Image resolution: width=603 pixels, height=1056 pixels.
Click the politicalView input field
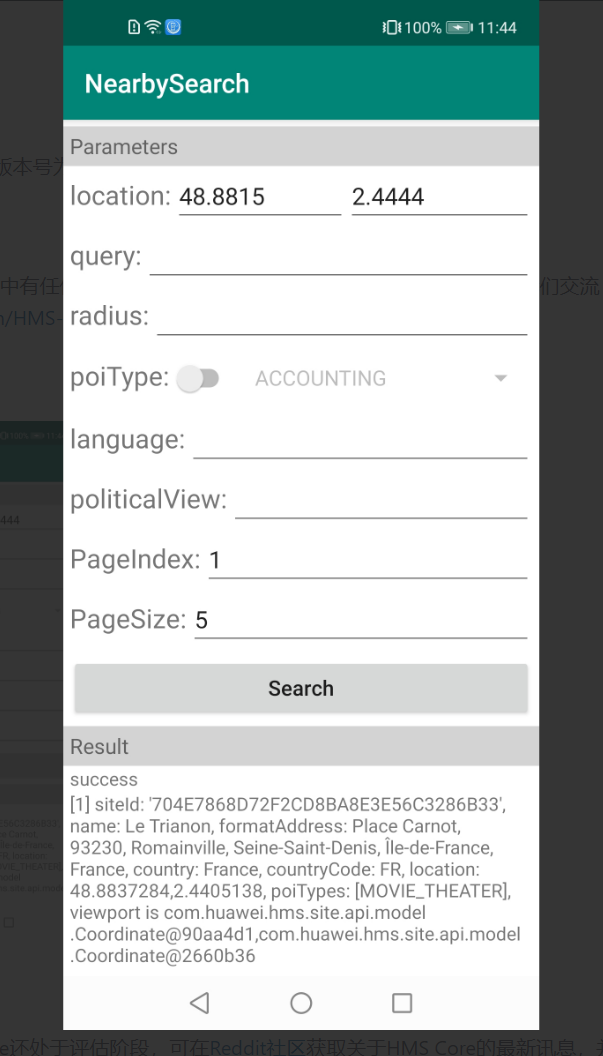(x=380, y=500)
